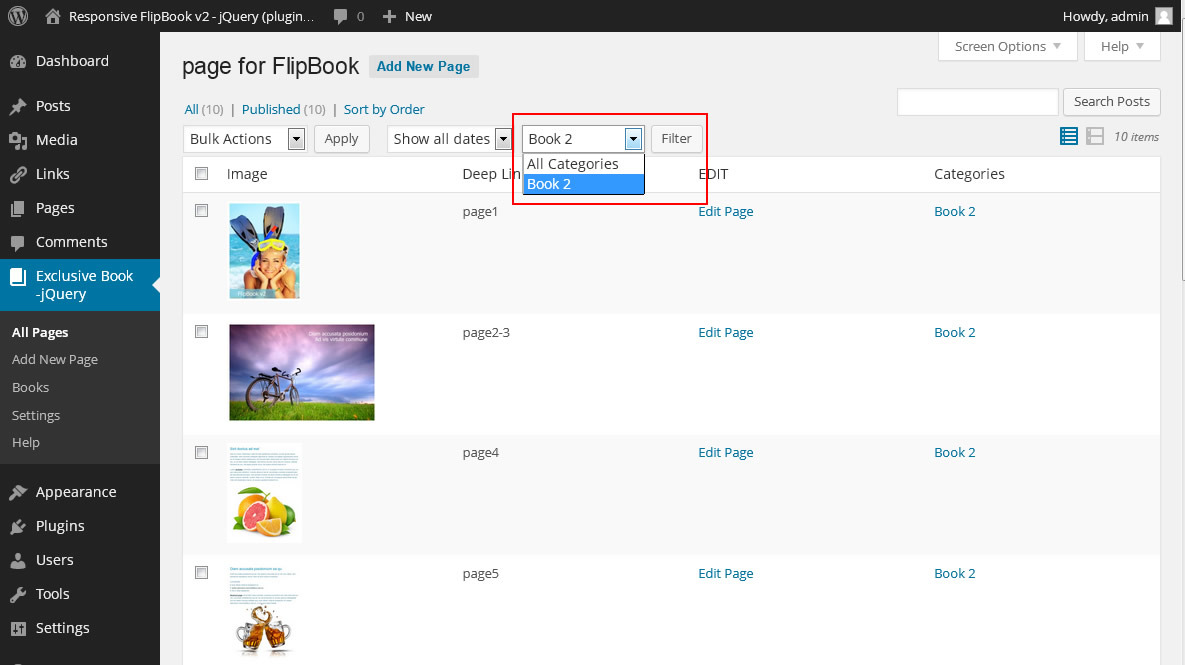The image size is (1185, 665).
Task: Click Edit Page for page1
Action: point(726,212)
